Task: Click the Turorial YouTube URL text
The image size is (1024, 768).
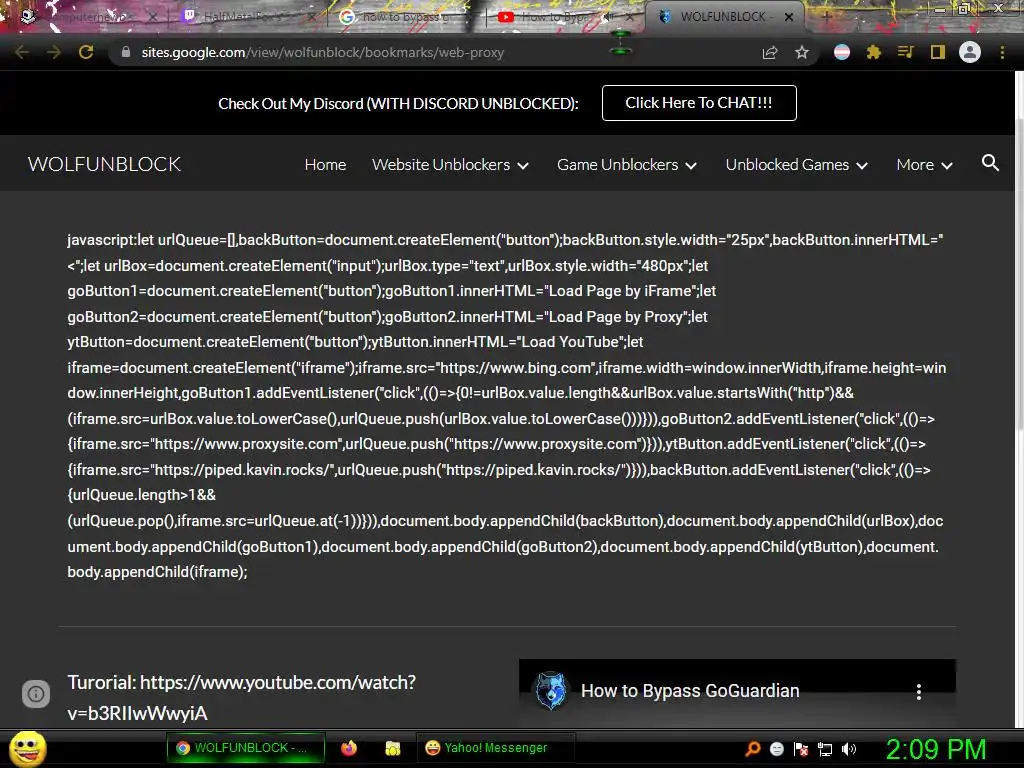Action: coord(242,697)
